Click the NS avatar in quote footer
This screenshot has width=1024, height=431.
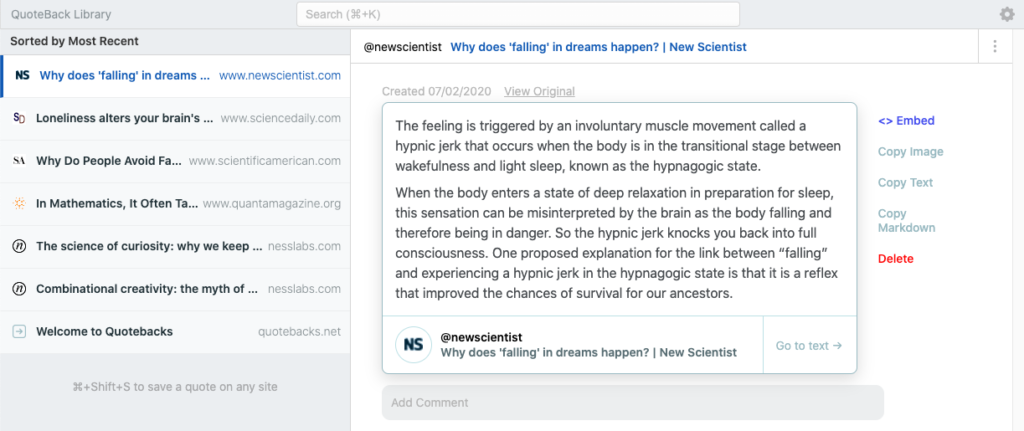pyautogui.click(x=413, y=345)
